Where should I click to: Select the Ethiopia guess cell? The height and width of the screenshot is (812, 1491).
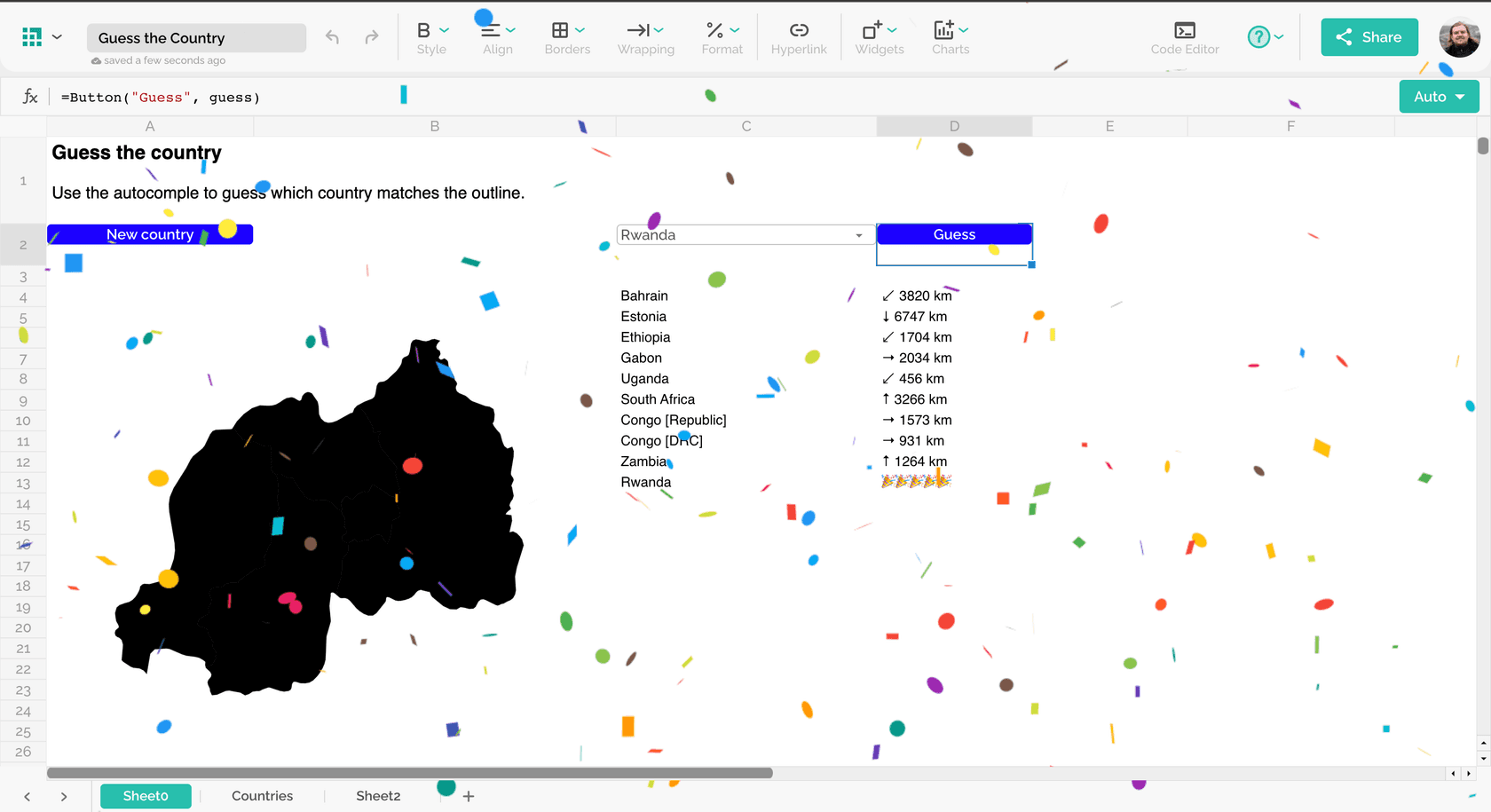[746, 337]
